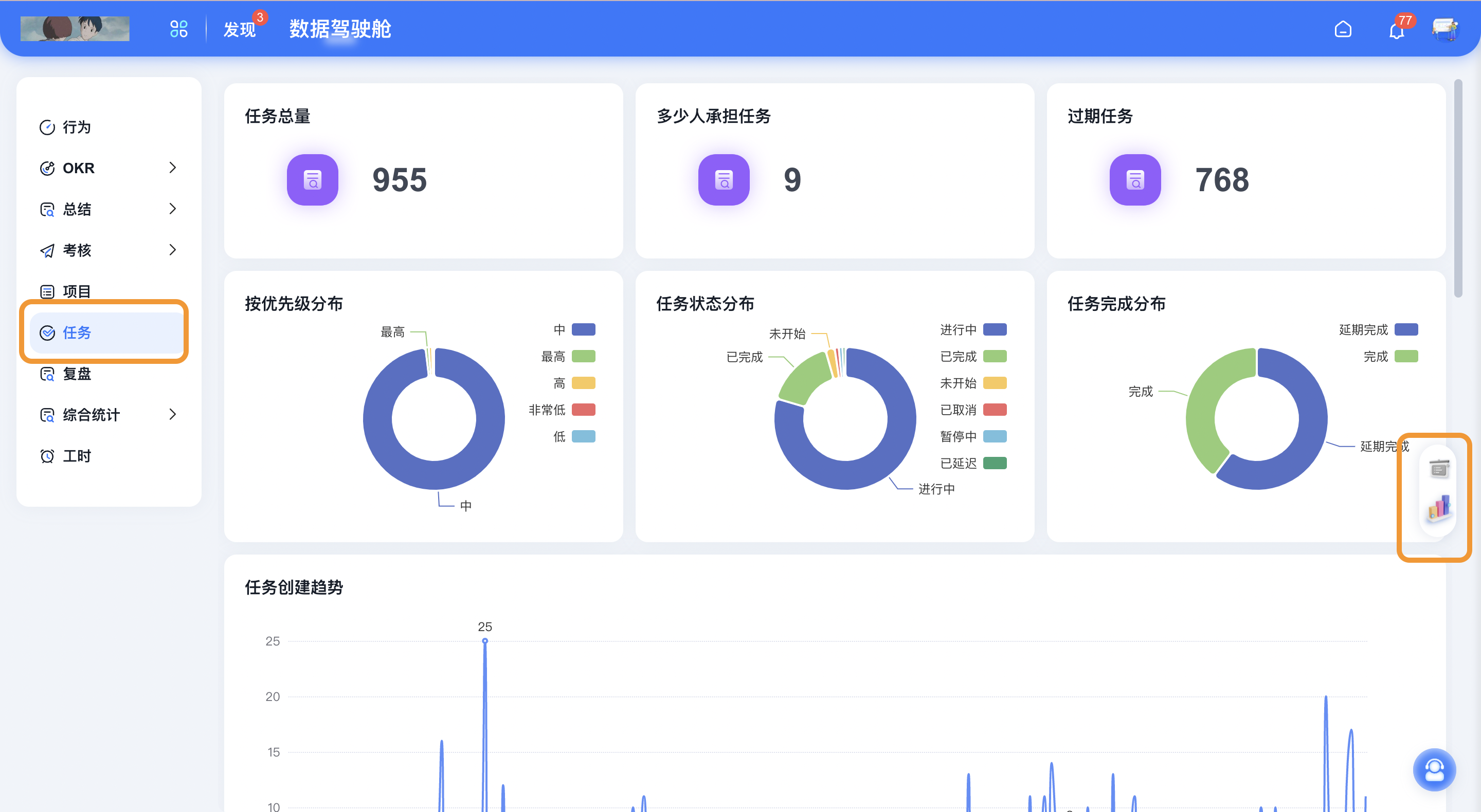The width and height of the screenshot is (1481, 812).
Task: Click the purple icon in 多少人承担任务 card
Action: coord(723,179)
